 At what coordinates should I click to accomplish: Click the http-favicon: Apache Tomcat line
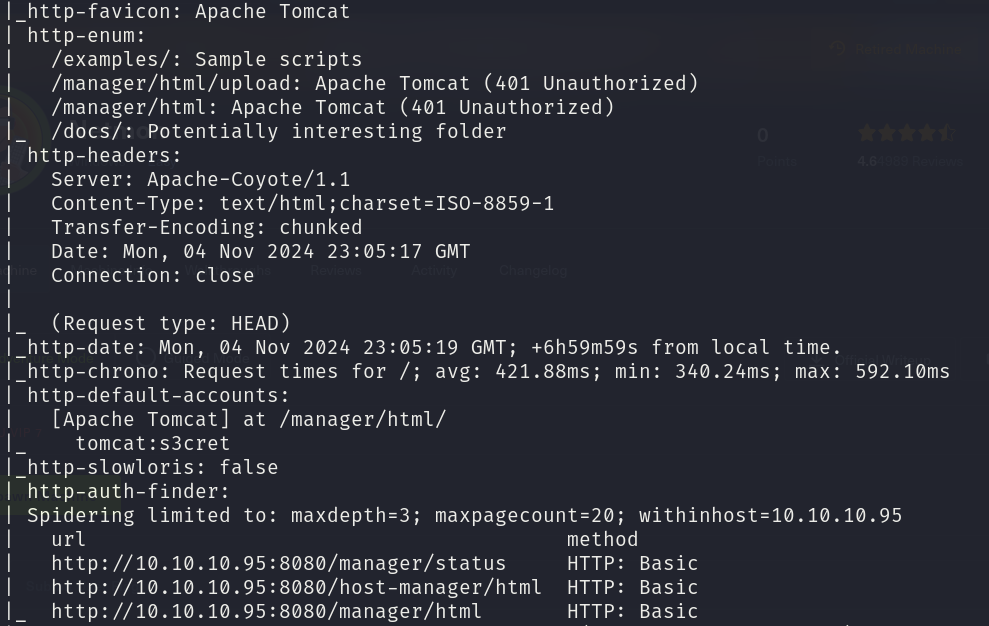[189, 11]
